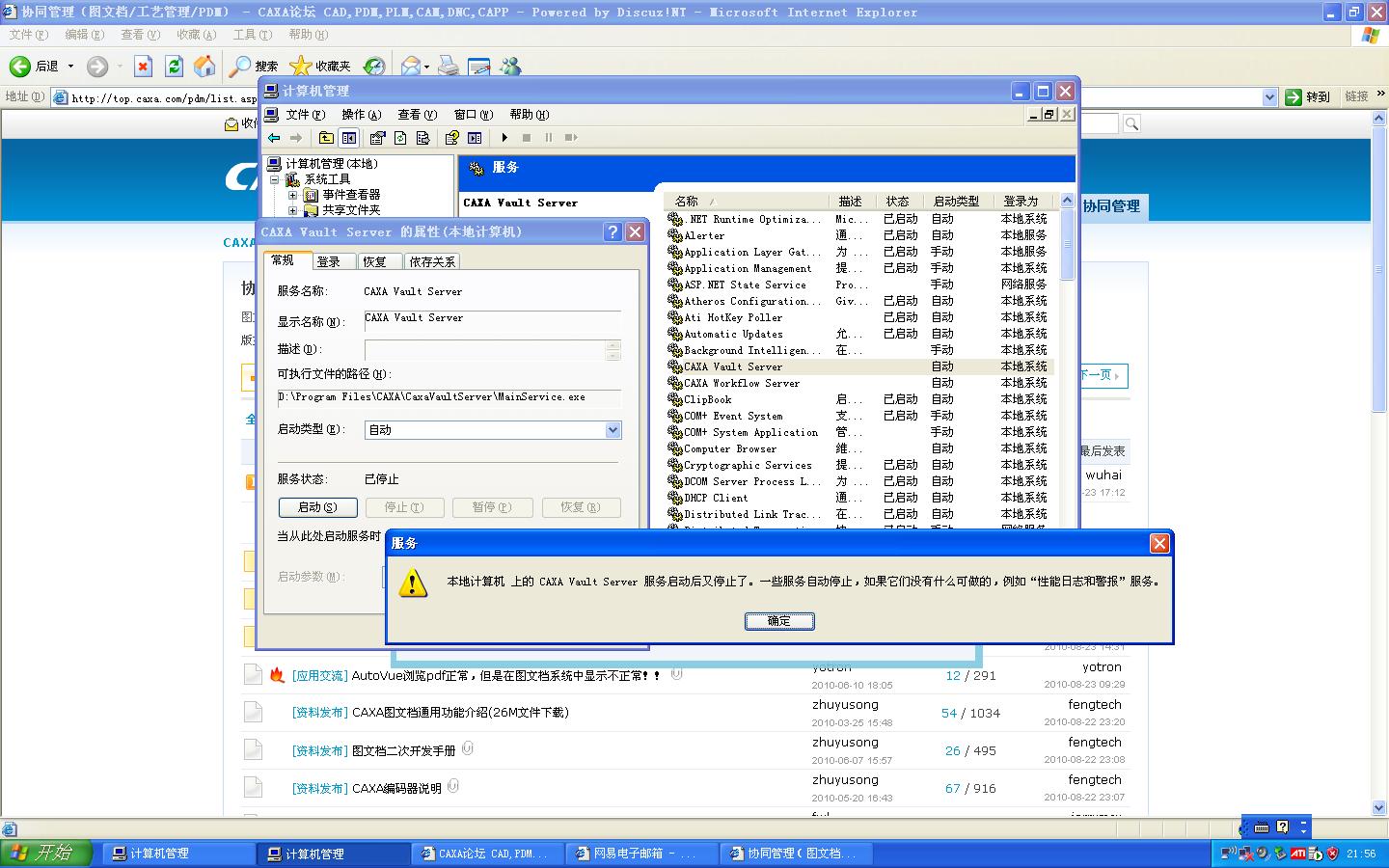
Task: Click the IE Forward arrow icon
Action: click(x=97, y=66)
